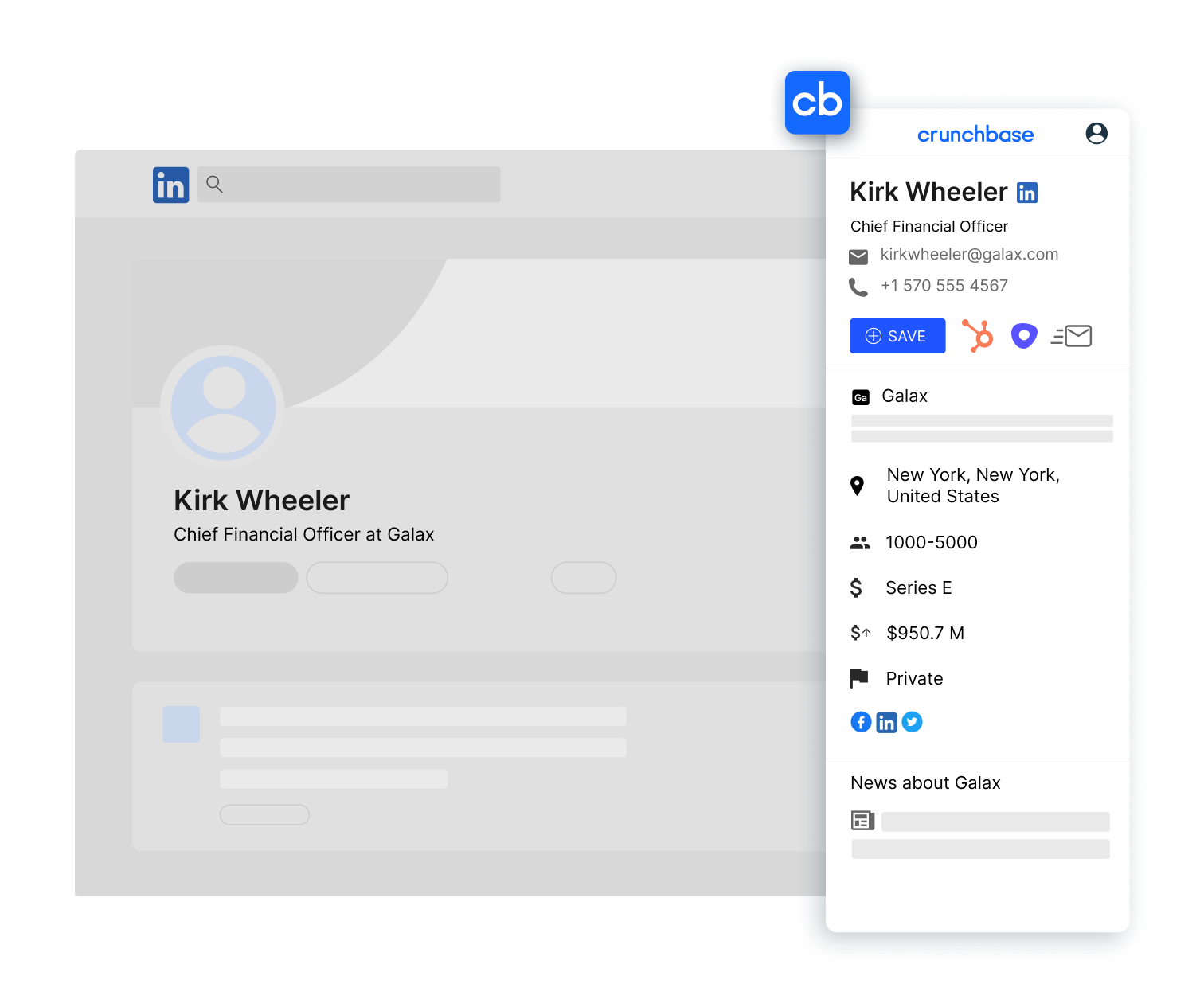The width and height of the screenshot is (1204, 1003).
Task: Click Kirk Wheeler name in Crunchbase panel
Action: 929,192
